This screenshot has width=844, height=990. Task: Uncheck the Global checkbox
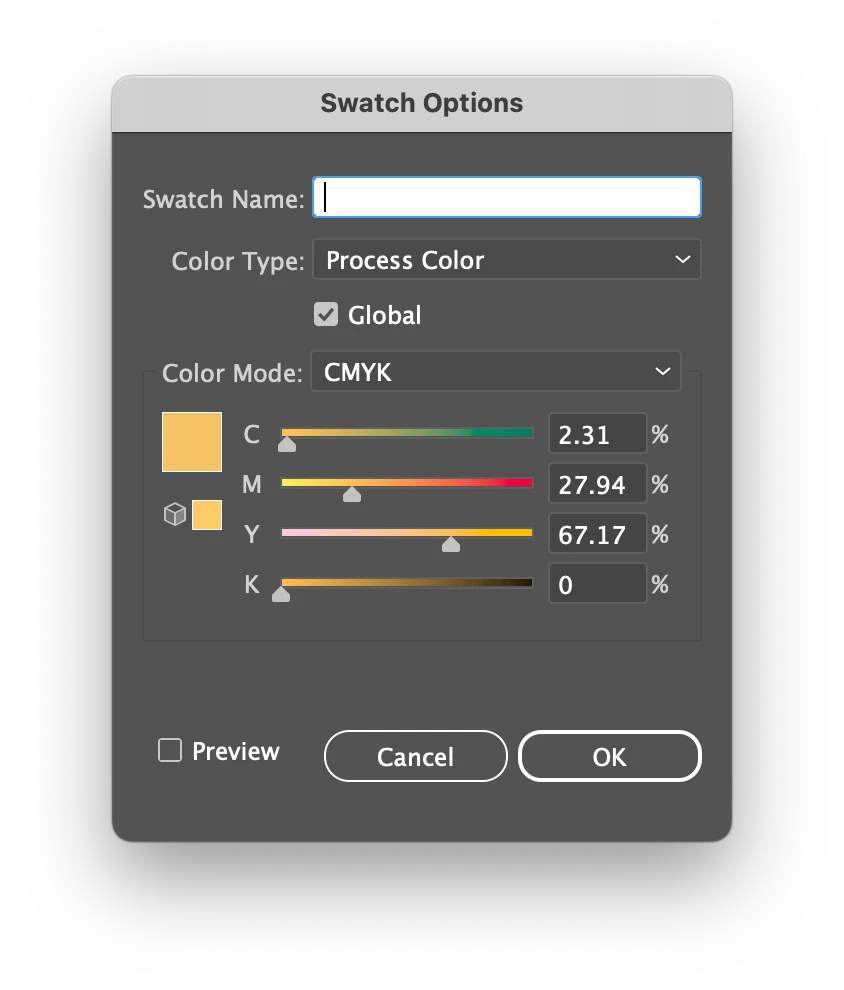click(x=326, y=315)
